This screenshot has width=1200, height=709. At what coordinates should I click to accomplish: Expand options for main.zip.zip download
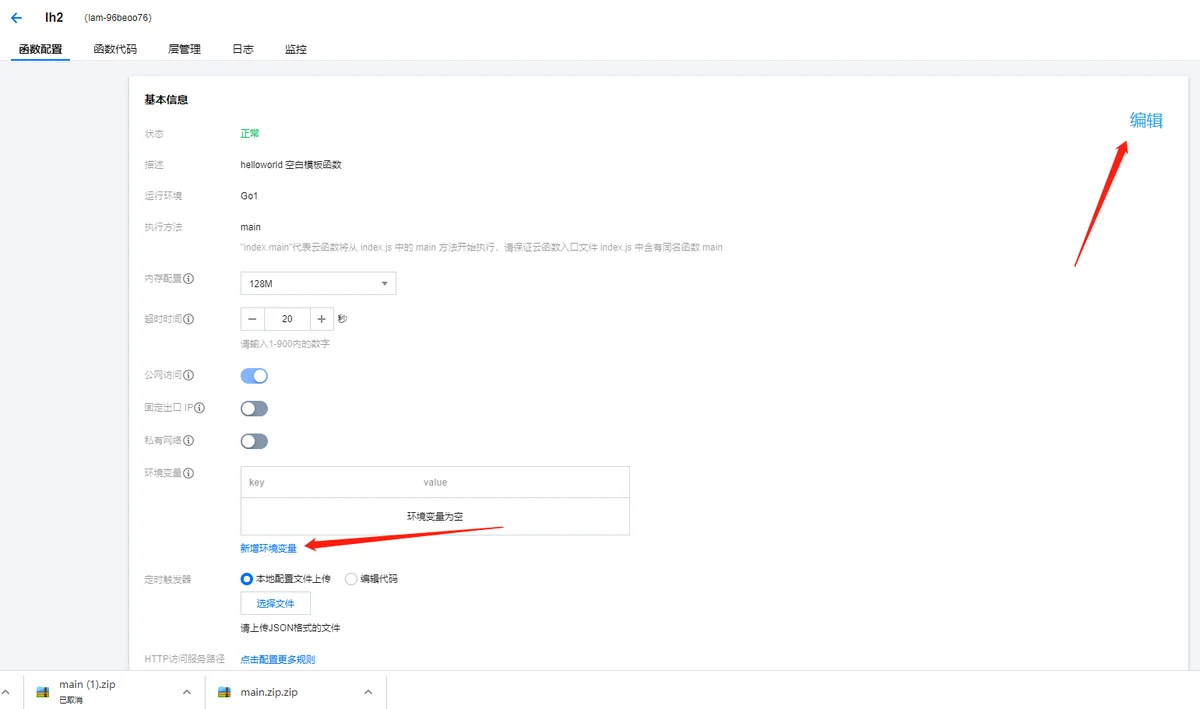[x=368, y=692]
